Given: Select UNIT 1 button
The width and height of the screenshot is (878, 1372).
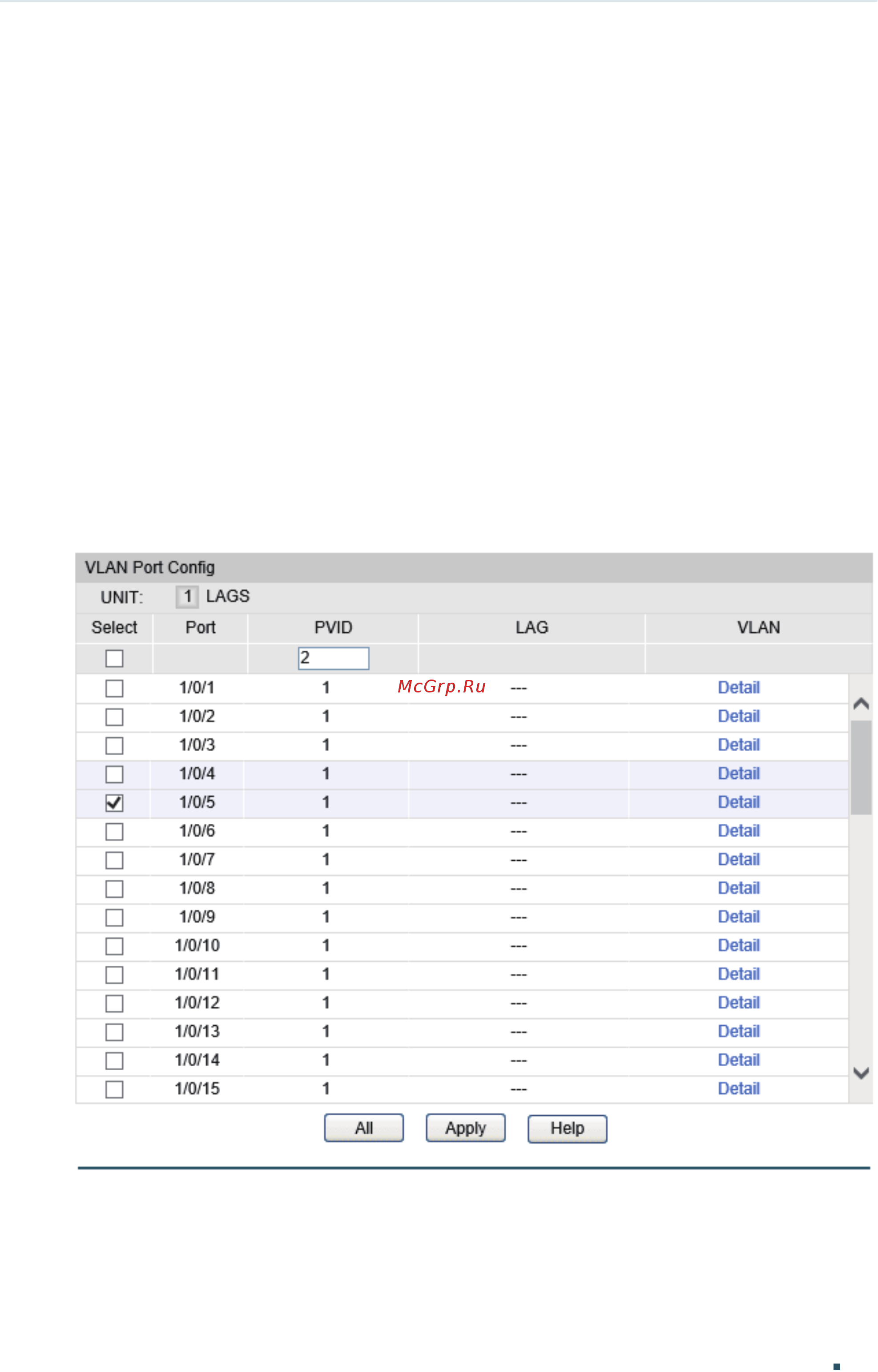Looking at the screenshot, I should 187,597.
